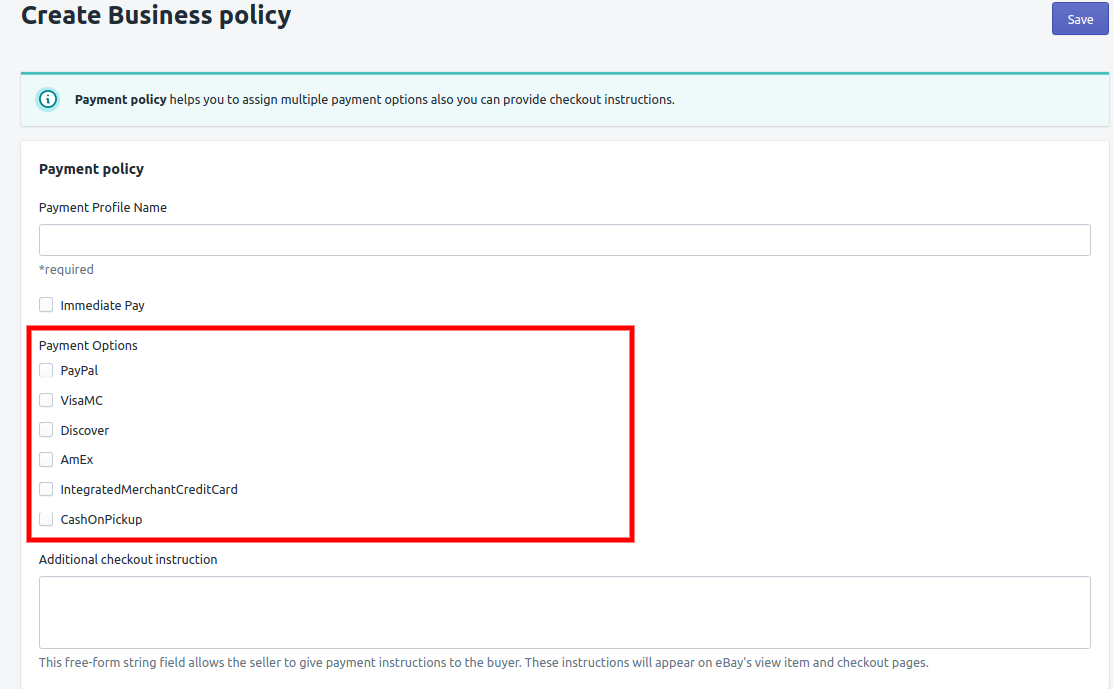Tick the CashOnPickup checkbox
The width and height of the screenshot is (1114, 690).
[x=46, y=519]
